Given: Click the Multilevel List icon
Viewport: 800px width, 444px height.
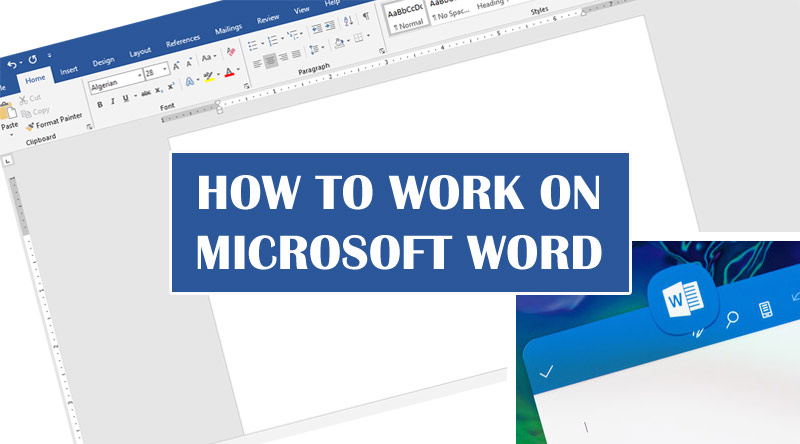Looking at the screenshot, I should click(x=293, y=35).
